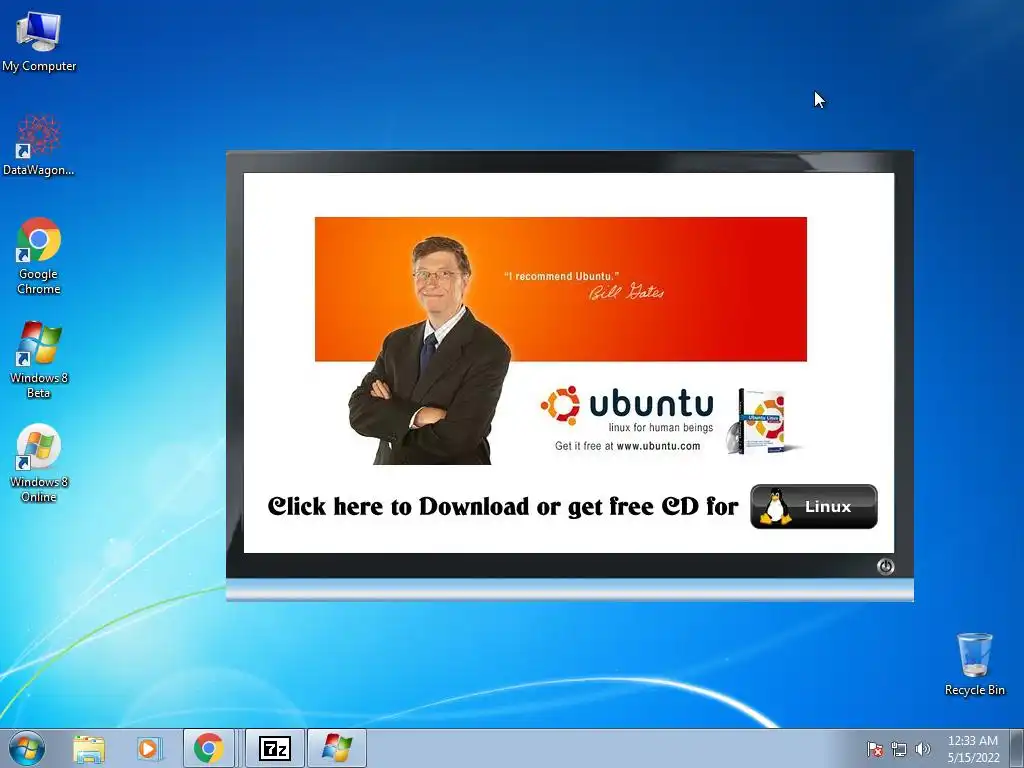The height and width of the screenshot is (768, 1024).
Task: Select Google Chrome desktop shortcut
Action: point(39,256)
